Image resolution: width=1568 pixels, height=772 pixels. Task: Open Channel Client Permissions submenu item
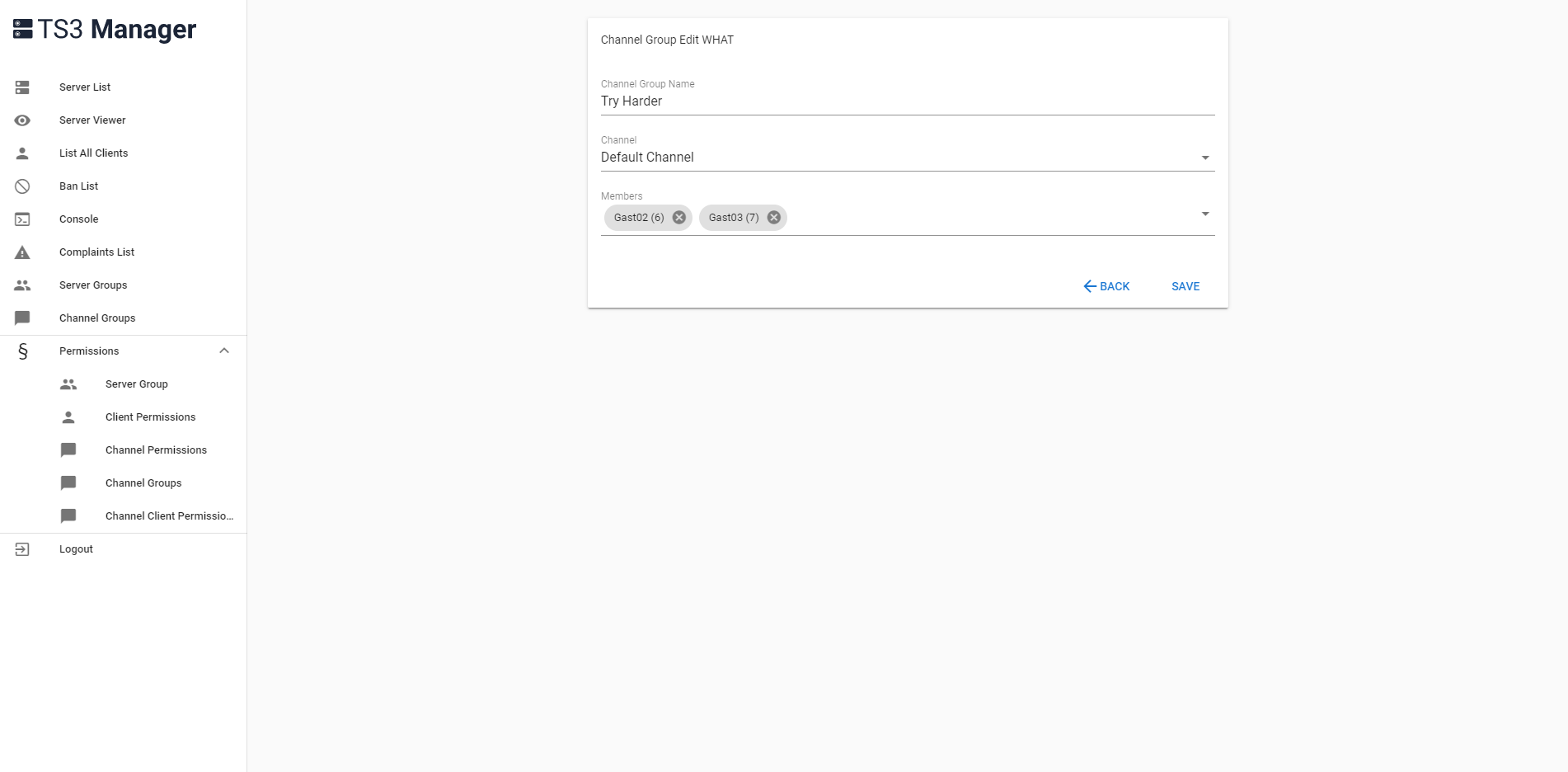click(x=169, y=516)
